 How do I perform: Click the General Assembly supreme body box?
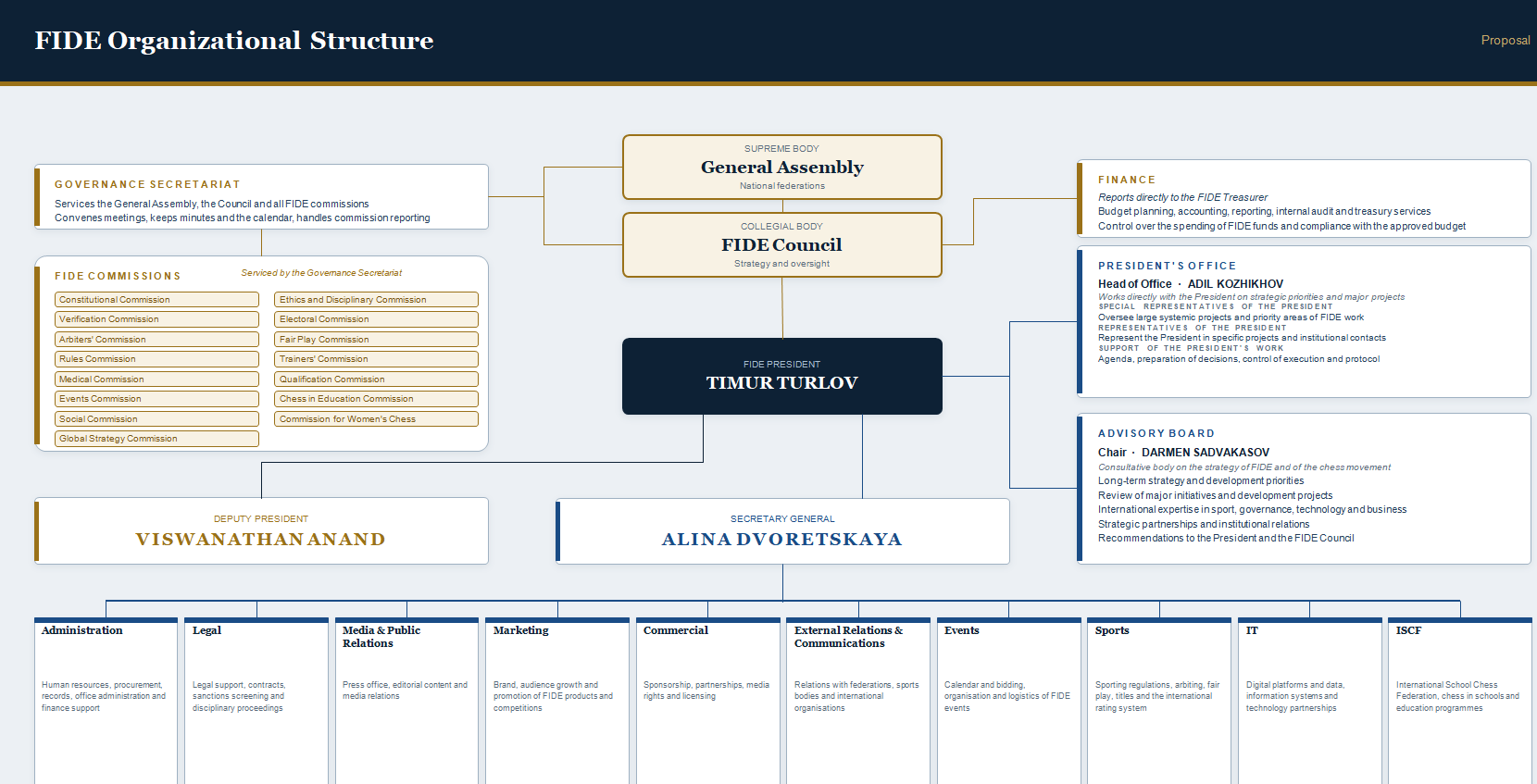[x=782, y=167]
